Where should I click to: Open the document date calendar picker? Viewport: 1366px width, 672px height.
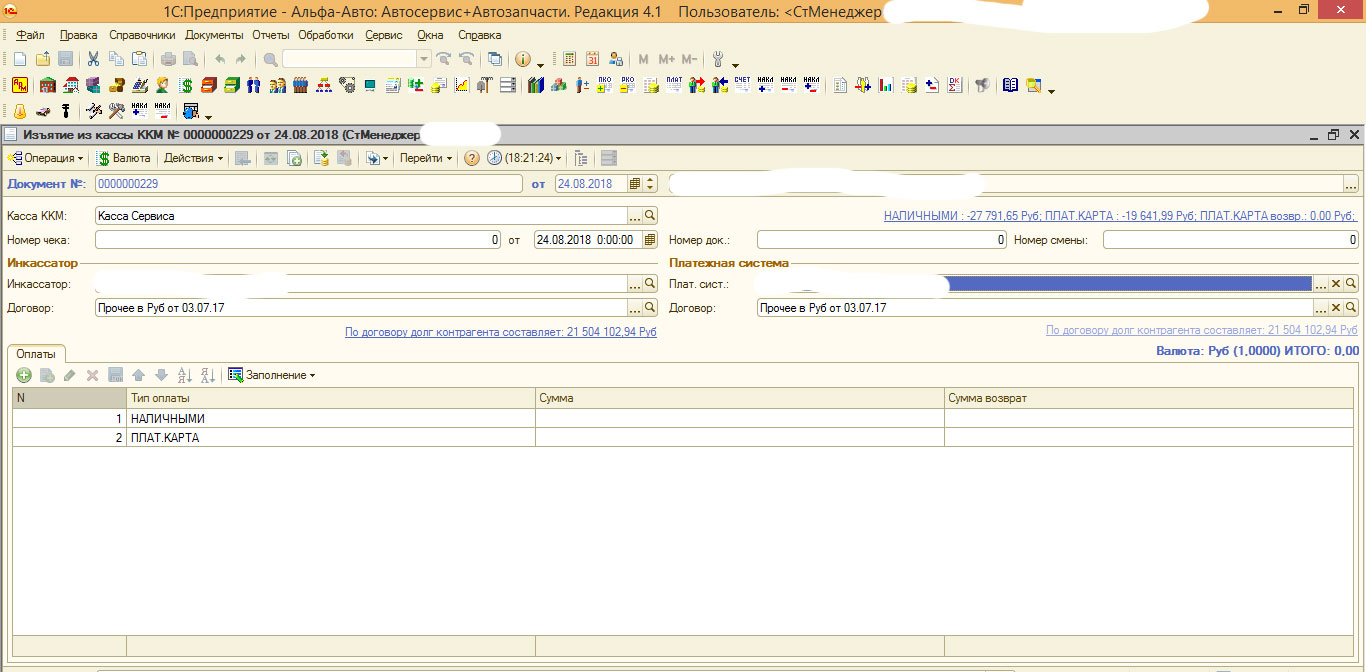634,184
